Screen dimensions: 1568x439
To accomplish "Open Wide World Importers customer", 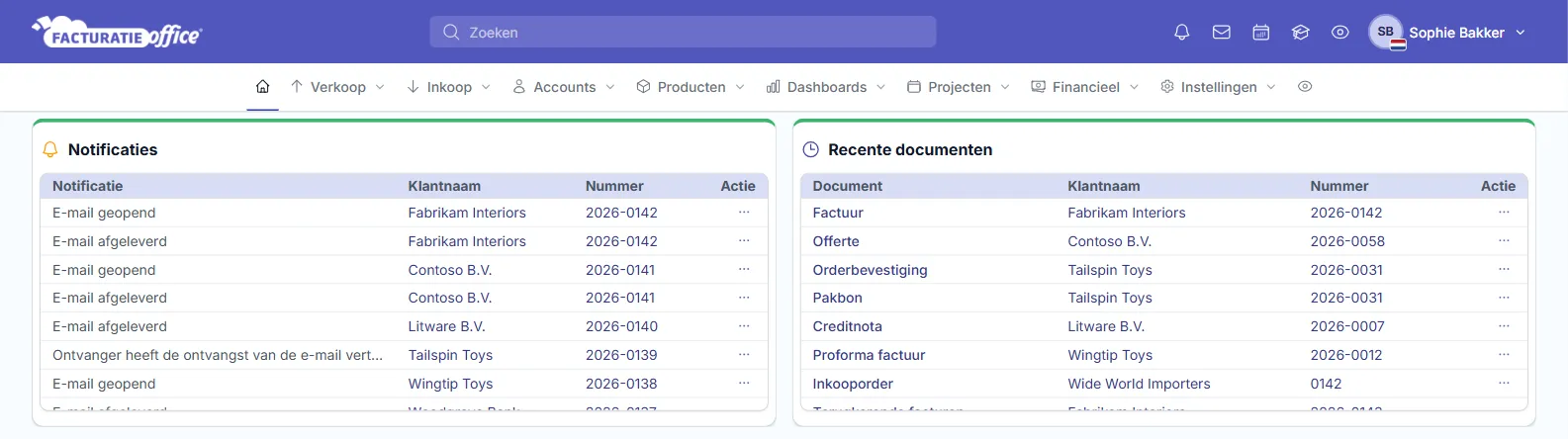I will coord(1139,384).
